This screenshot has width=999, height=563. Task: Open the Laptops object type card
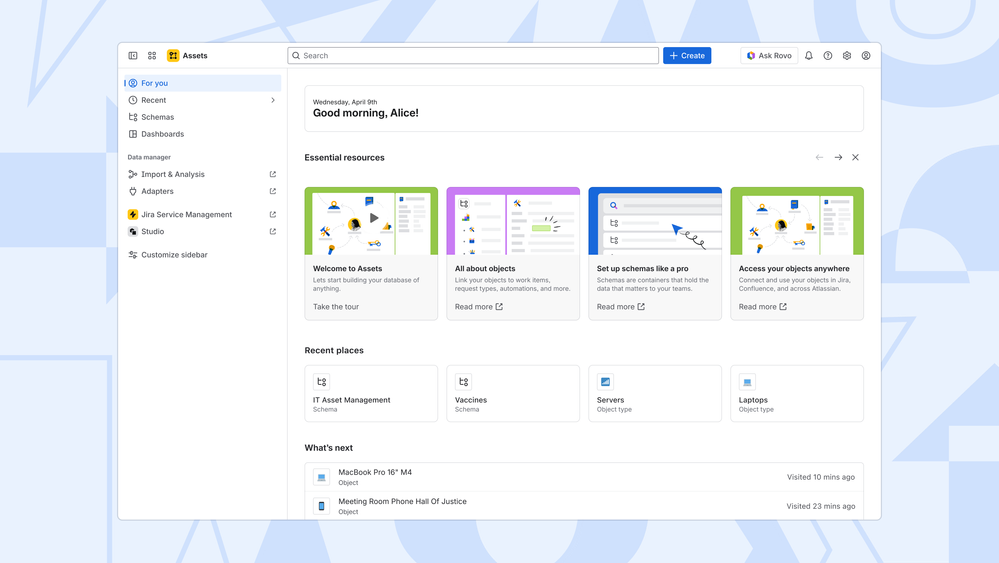pyautogui.click(x=797, y=393)
